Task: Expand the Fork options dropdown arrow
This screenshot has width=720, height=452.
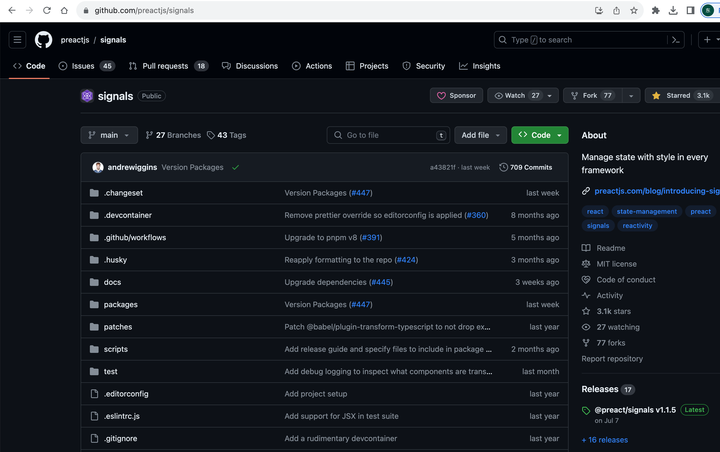Action: [x=631, y=96]
